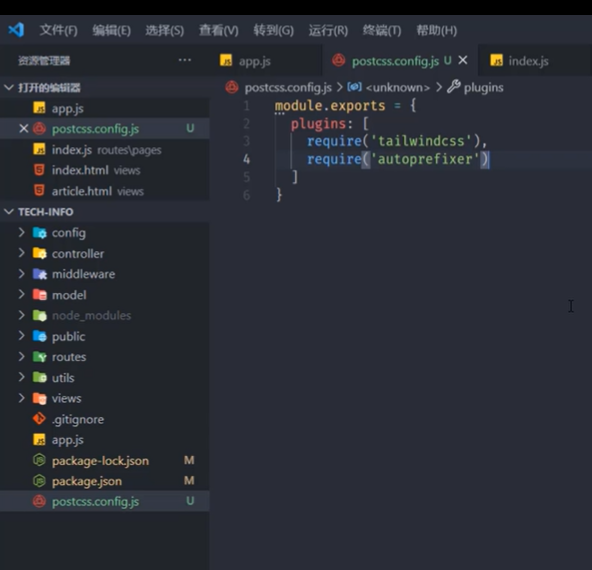Switch to the app.js editor tab

265,61
